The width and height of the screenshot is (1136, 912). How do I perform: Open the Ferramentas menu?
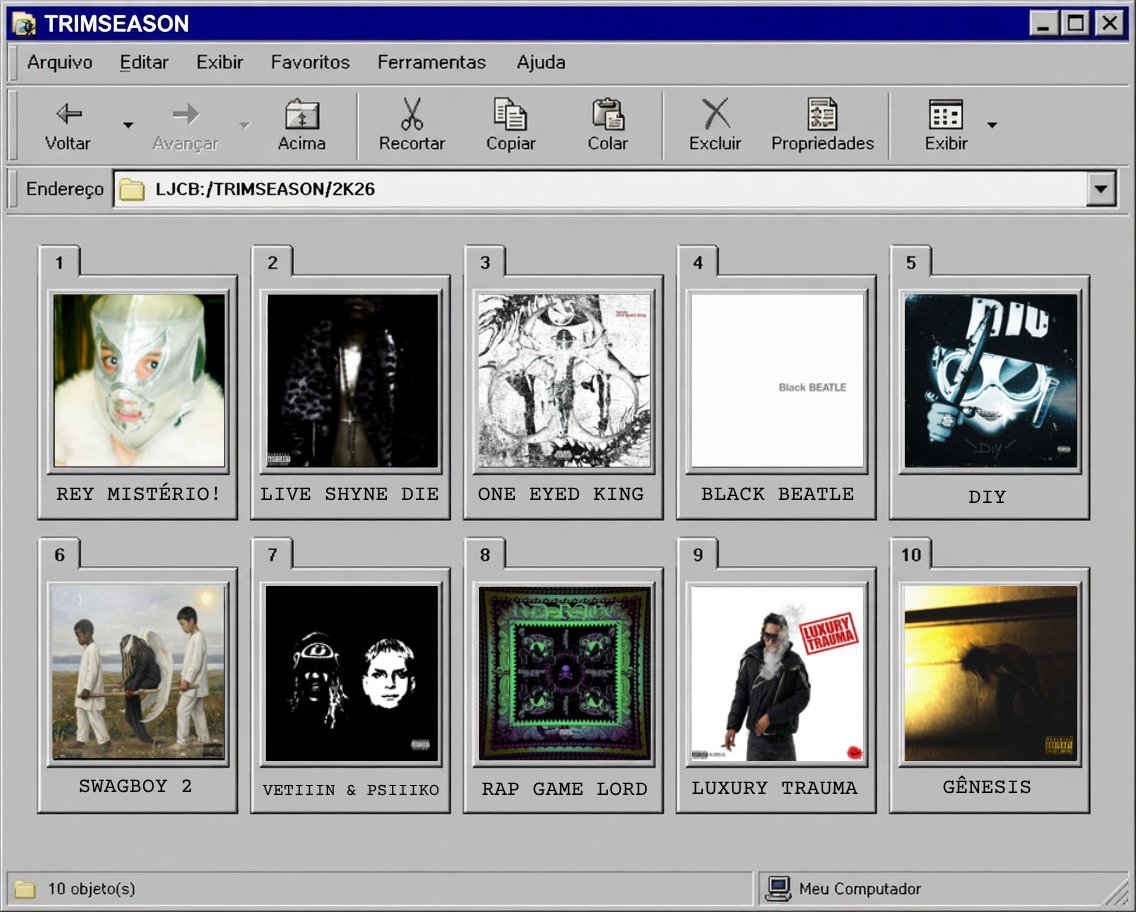coord(432,62)
